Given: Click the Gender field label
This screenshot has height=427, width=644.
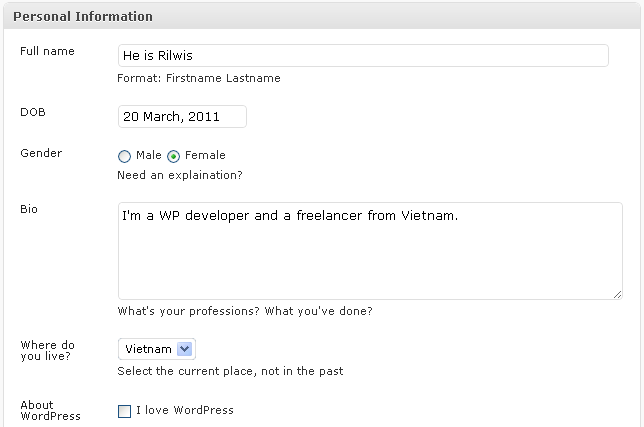Looking at the screenshot, I should click(x=41, y=153).
